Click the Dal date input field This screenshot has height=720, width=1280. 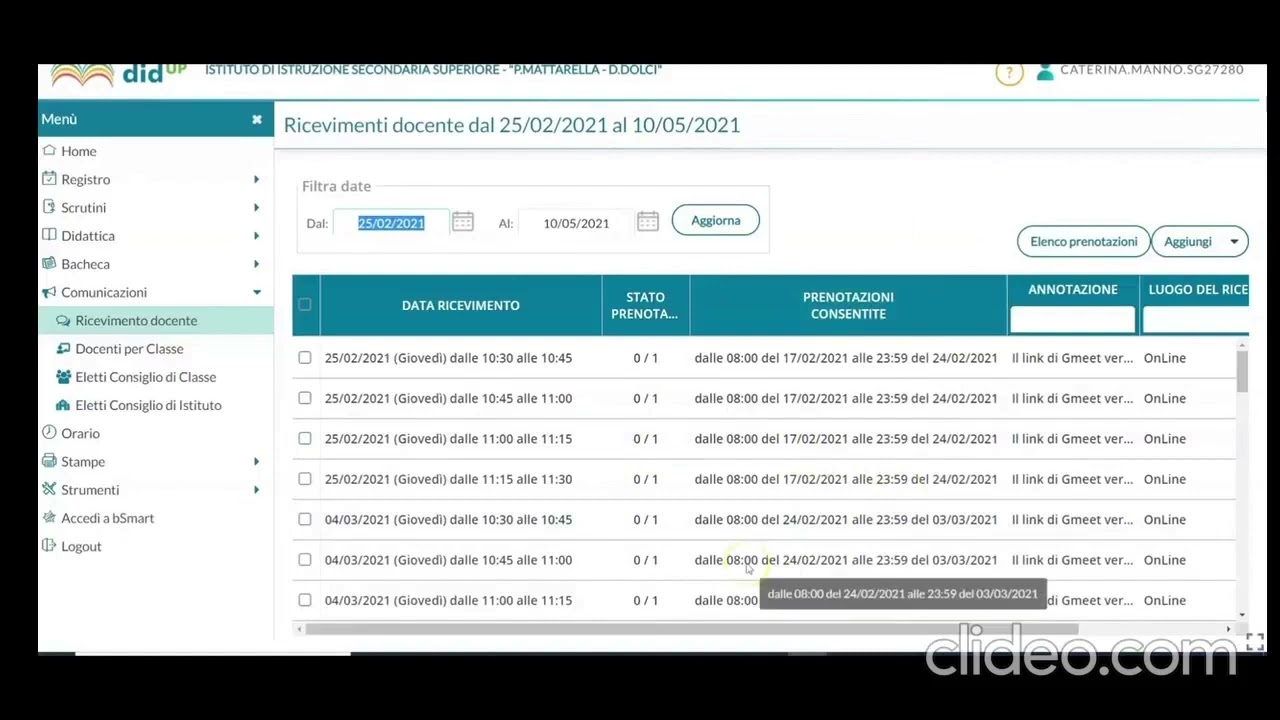point(391,223)
